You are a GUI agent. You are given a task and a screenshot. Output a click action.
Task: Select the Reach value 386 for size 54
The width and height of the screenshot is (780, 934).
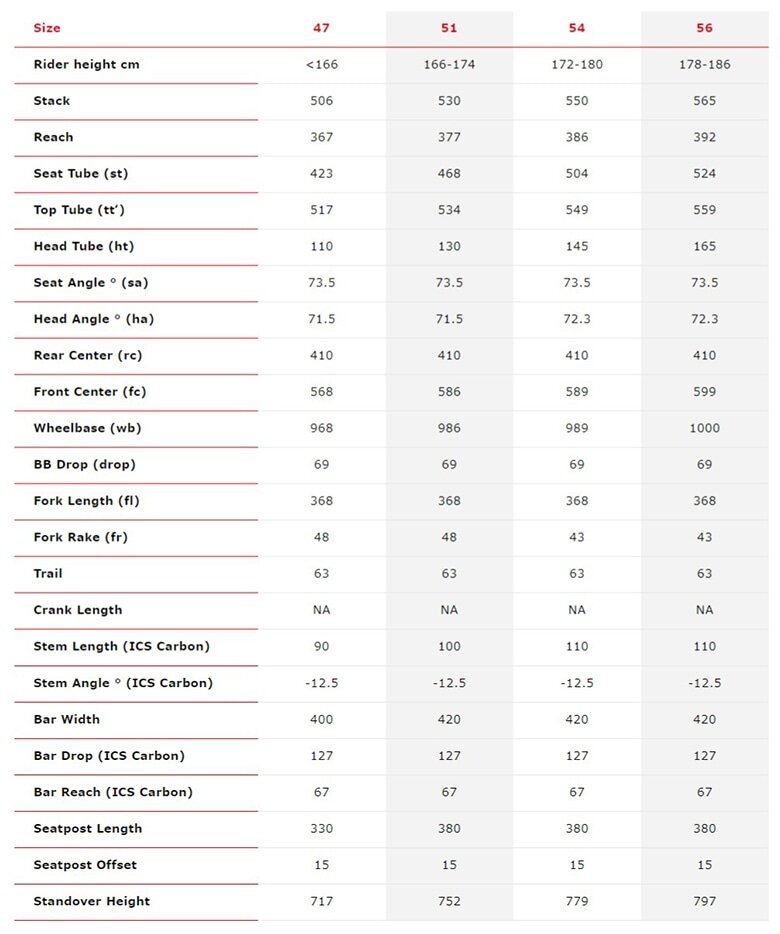coord(577,137)
